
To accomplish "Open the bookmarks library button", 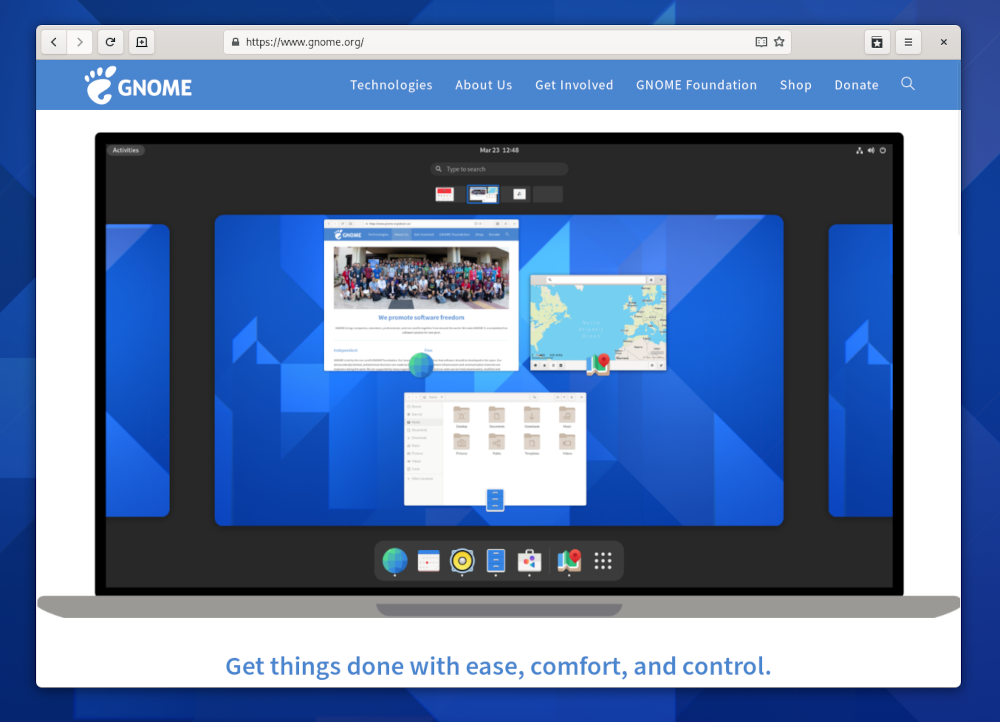I will click(877, 42).
